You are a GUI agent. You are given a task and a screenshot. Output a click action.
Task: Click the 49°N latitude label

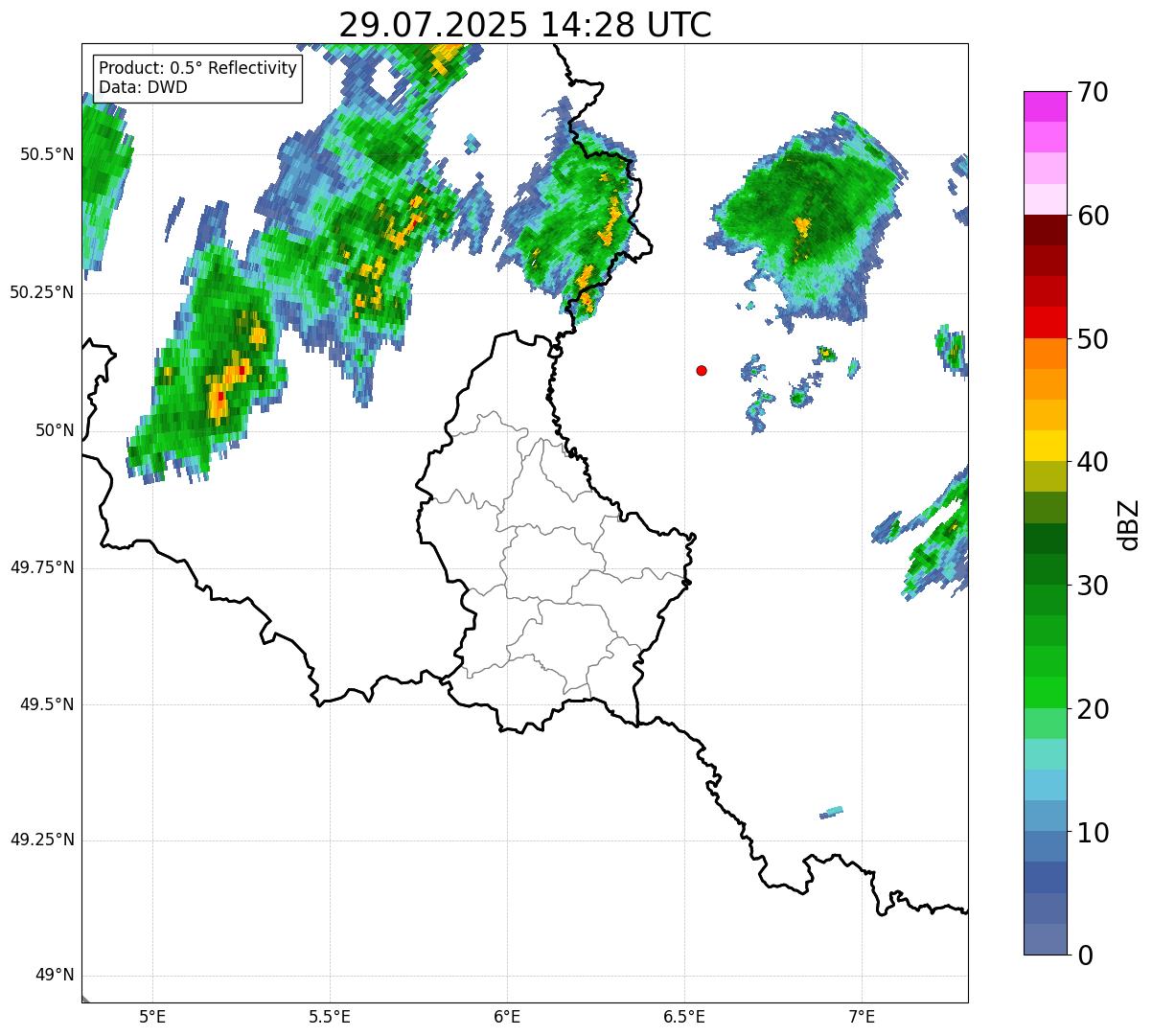point(55,976)
